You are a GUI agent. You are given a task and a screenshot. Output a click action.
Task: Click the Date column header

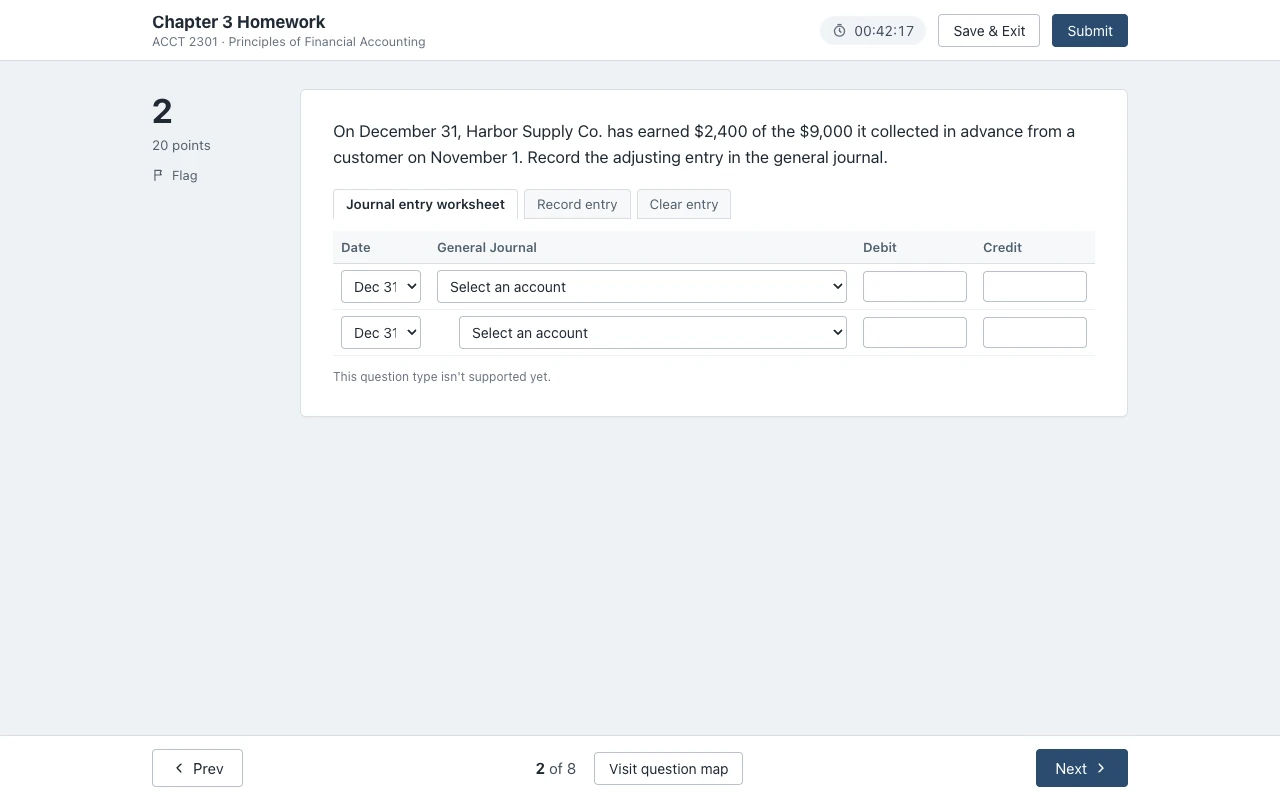point(356,247)
